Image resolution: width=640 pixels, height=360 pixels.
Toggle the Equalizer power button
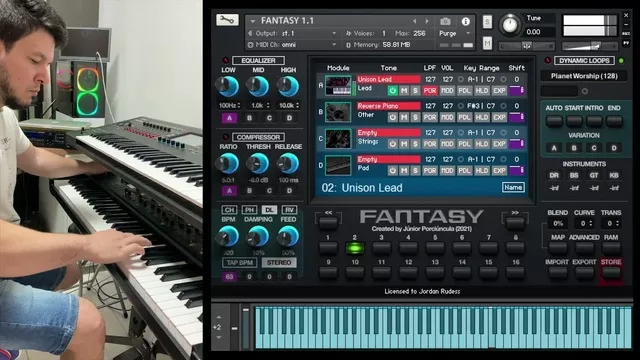pos(225,60)
